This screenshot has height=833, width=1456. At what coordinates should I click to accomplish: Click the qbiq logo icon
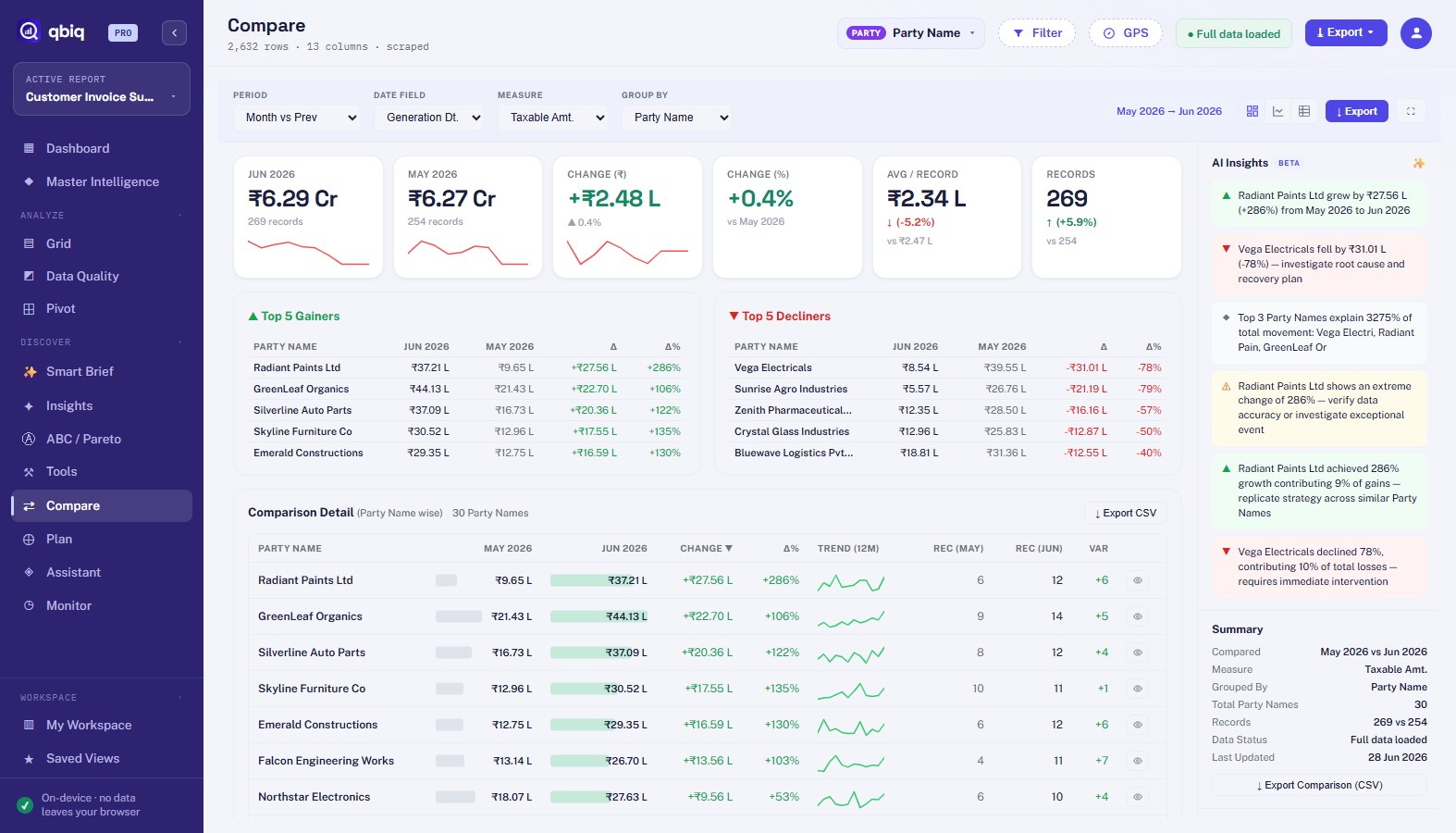point(30,31)
